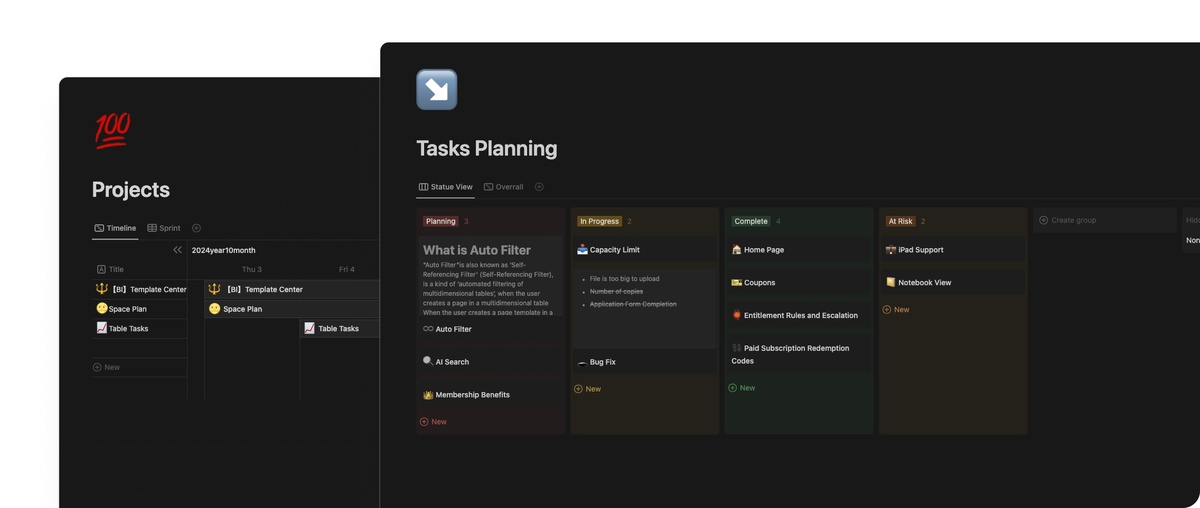
Task: Click the File is too big to upload item
Action: point(624,279)
